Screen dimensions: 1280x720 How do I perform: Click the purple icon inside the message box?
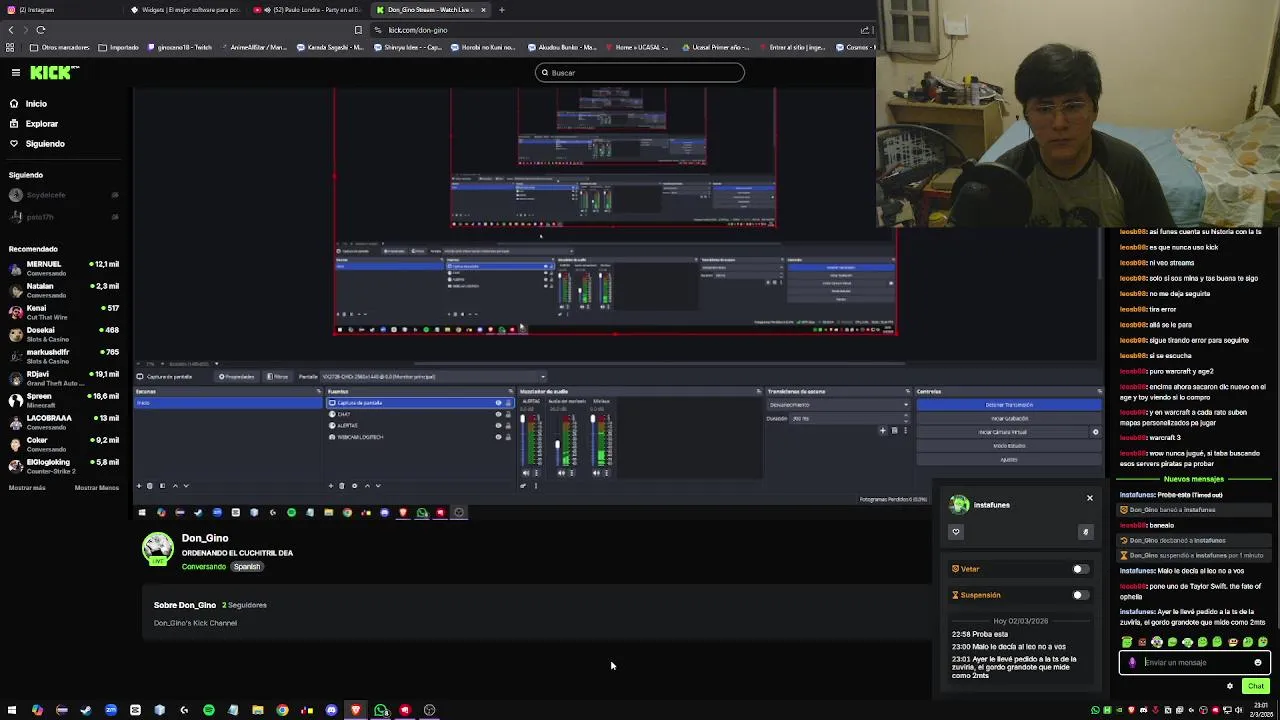point(1132,662)
